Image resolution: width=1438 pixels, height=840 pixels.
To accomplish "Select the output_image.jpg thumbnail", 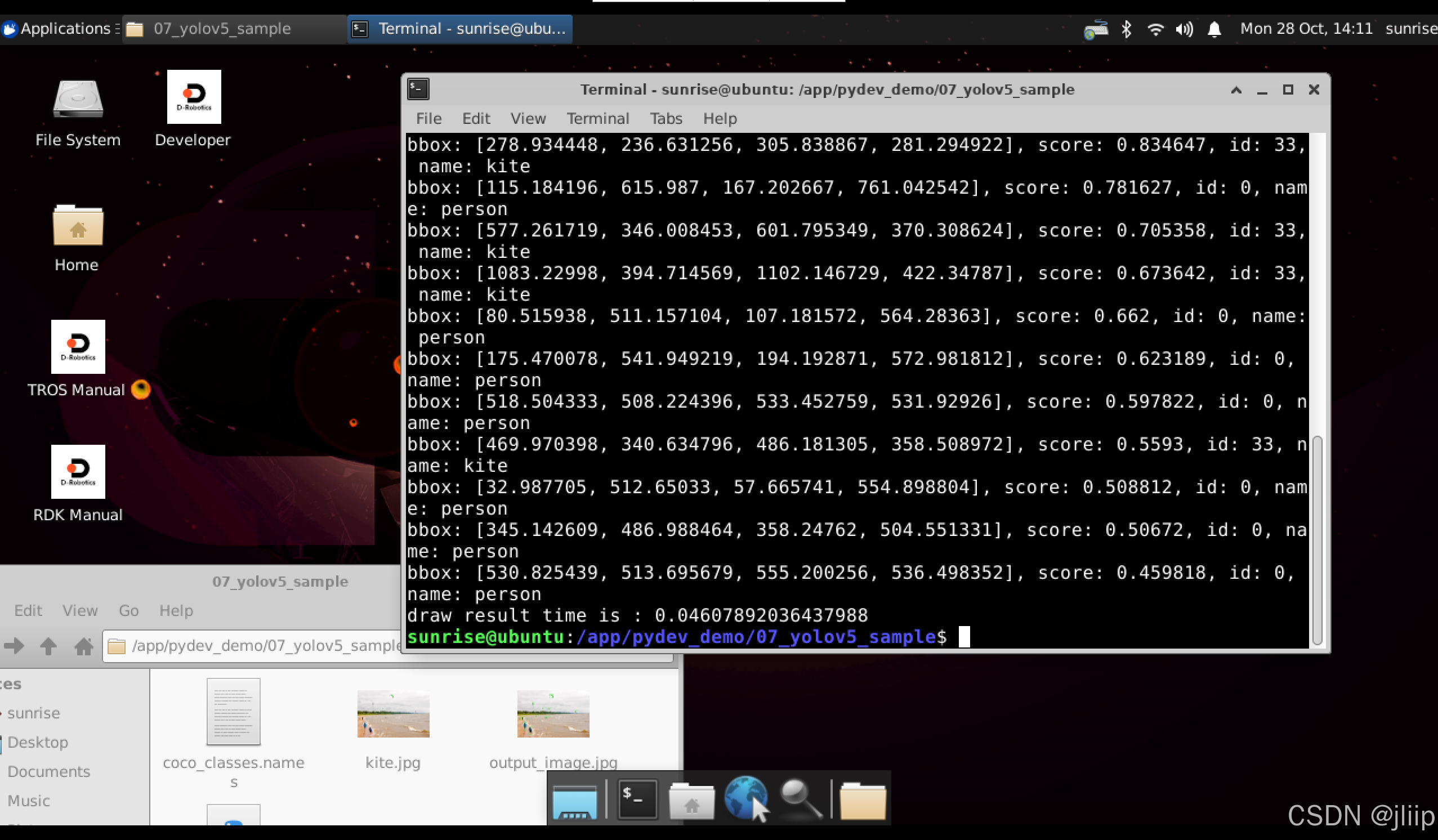I will pyautogui.click(x=552, y=714).
